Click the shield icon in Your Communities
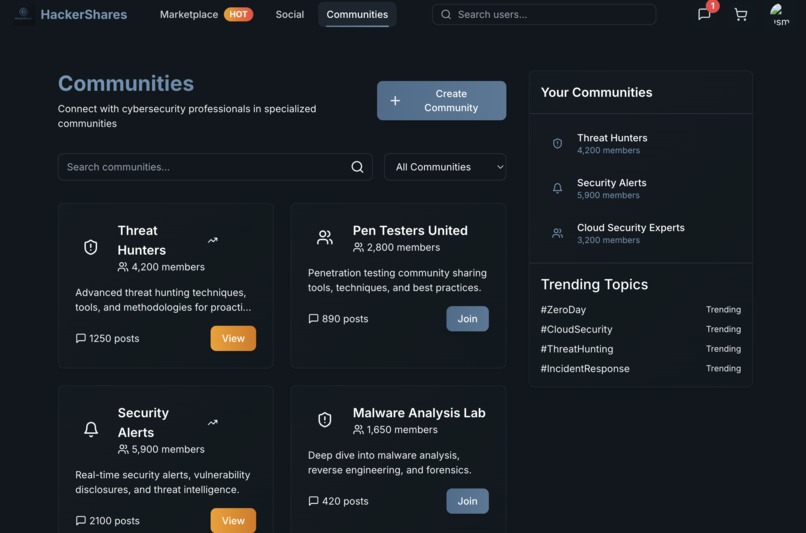Image resolution: width=806 pixels, height=533 pixels. point(557,143)
